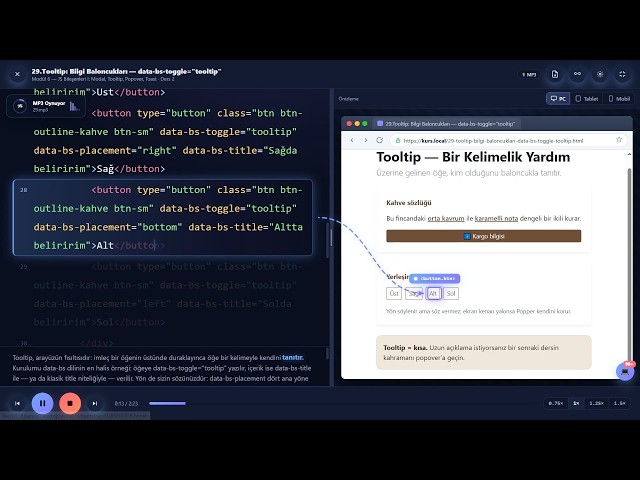Screen dimensions: 640x480
Task: Click the Üst placement button
Action: [x=394, y=293]
